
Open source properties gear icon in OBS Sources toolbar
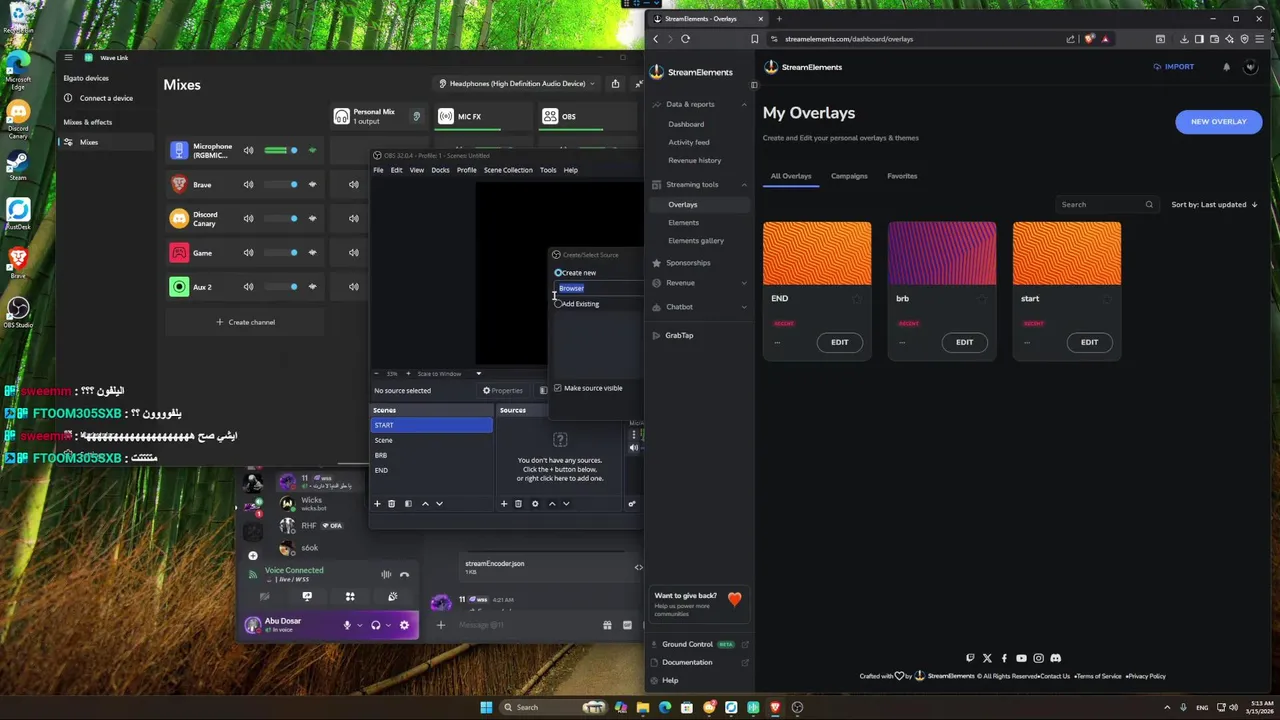point(535,504)
